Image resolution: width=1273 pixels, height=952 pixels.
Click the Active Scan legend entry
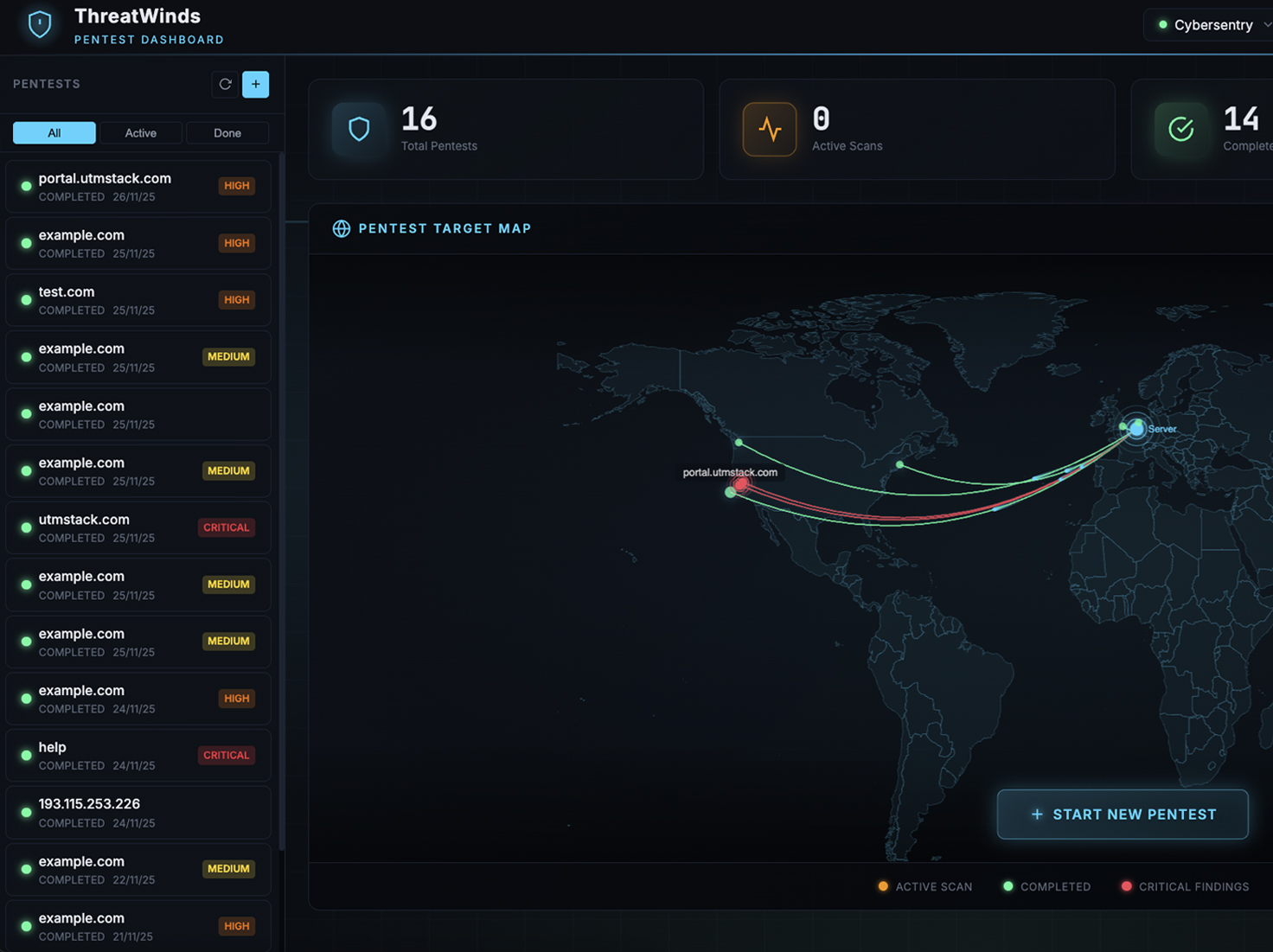pyautogui.click(x=925, y=886)
